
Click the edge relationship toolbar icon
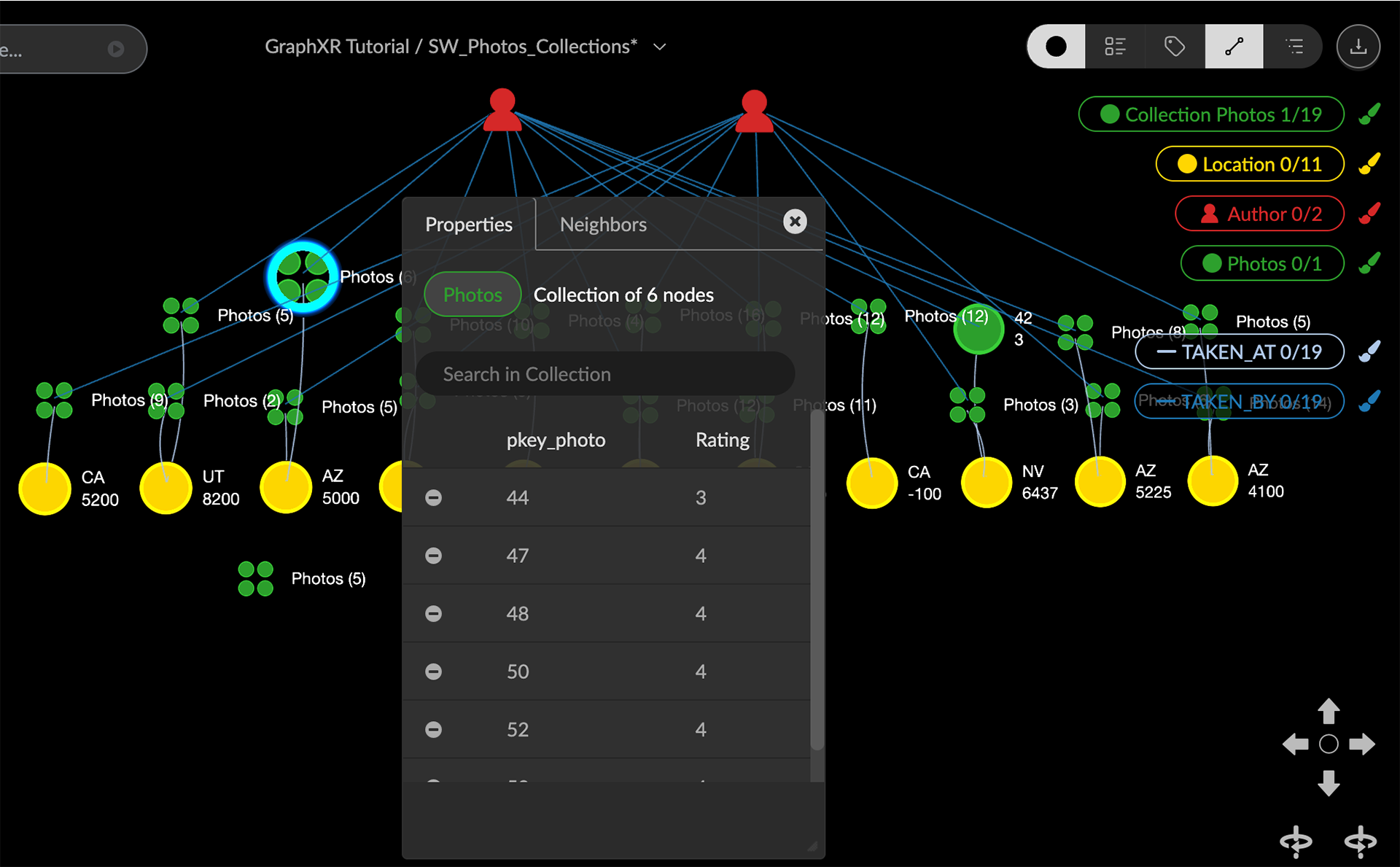(1234, 47)
